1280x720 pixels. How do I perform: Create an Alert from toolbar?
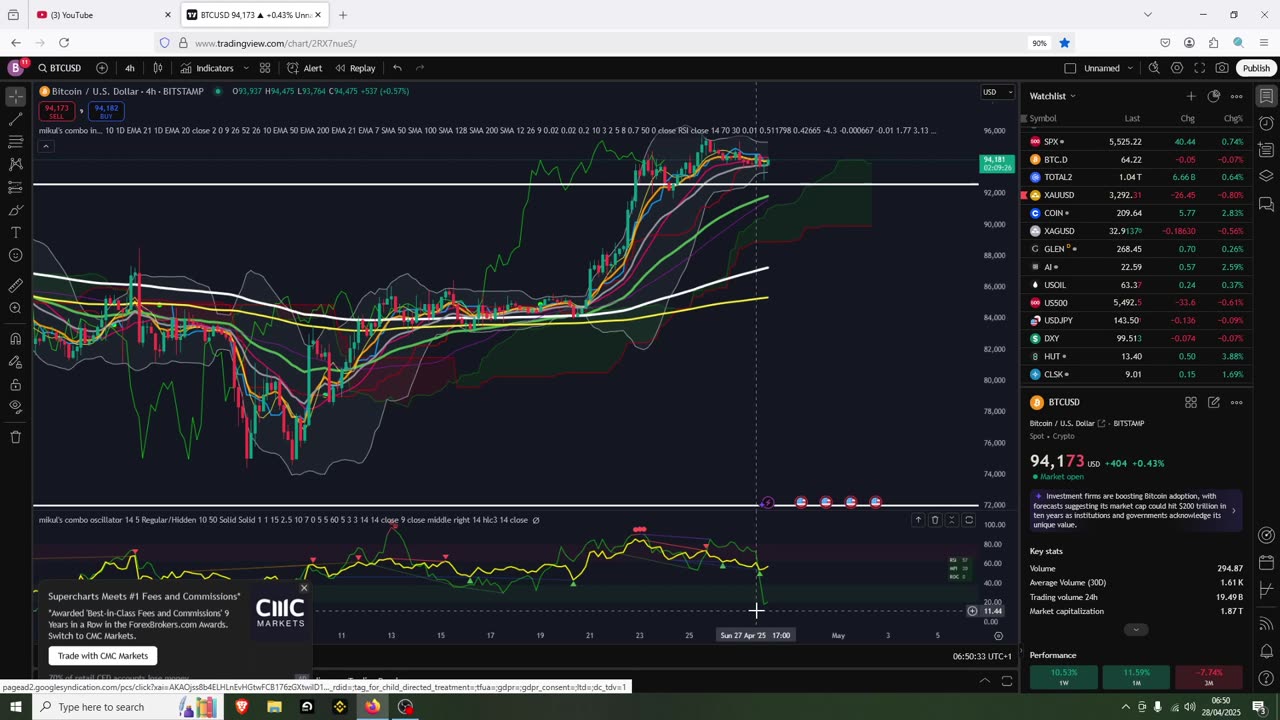click(304, 68)
